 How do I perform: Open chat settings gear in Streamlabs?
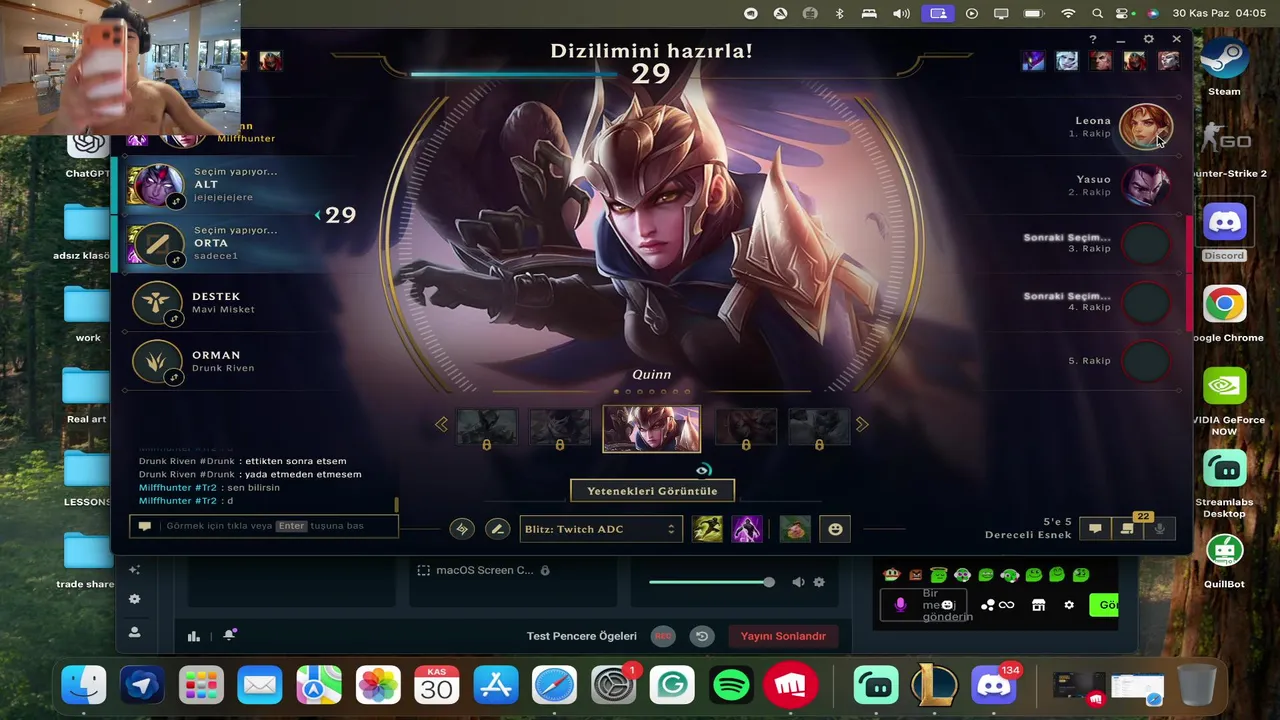point(1069,605)
